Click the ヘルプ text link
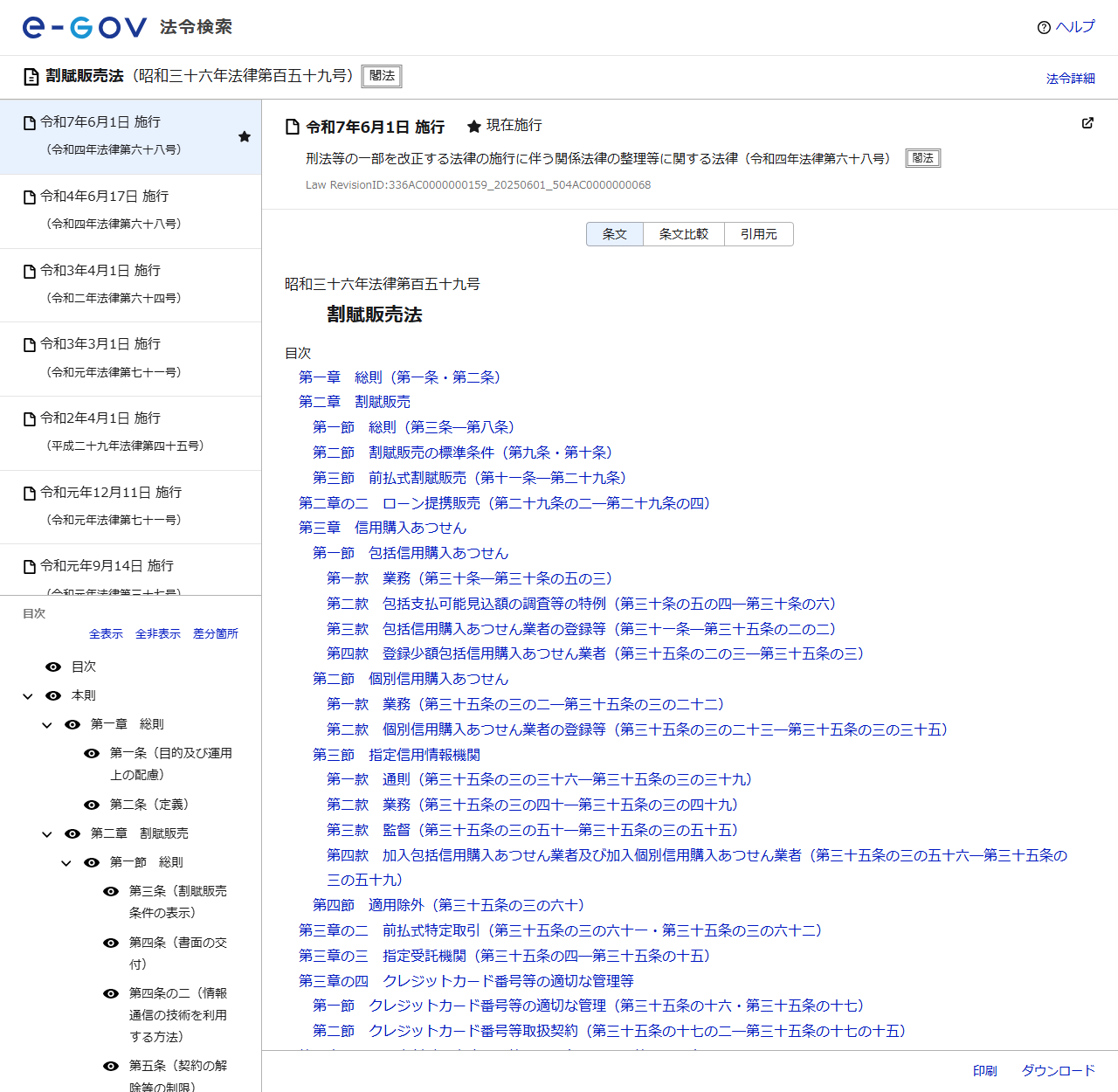 tap(1075, 27)
